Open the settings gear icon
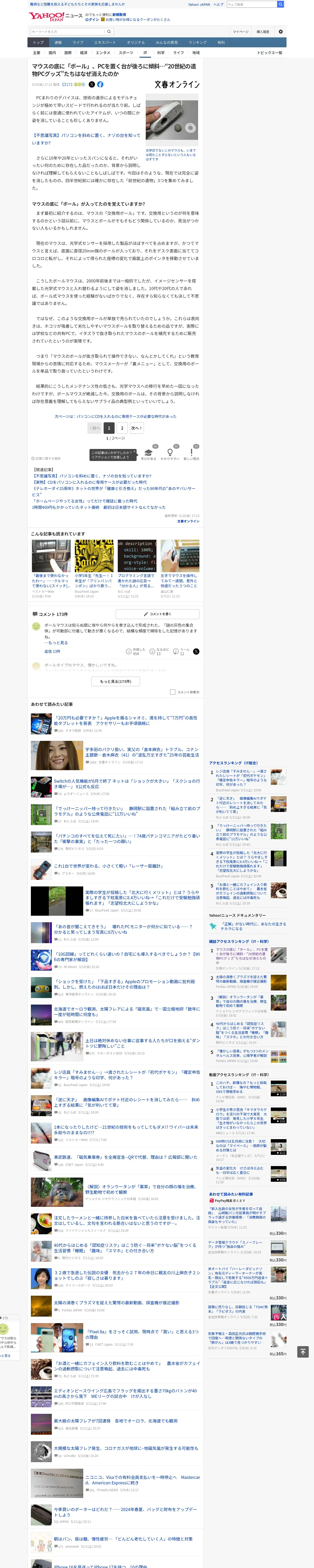Viewport: 314px width, 1568px height. pos(281,32)
